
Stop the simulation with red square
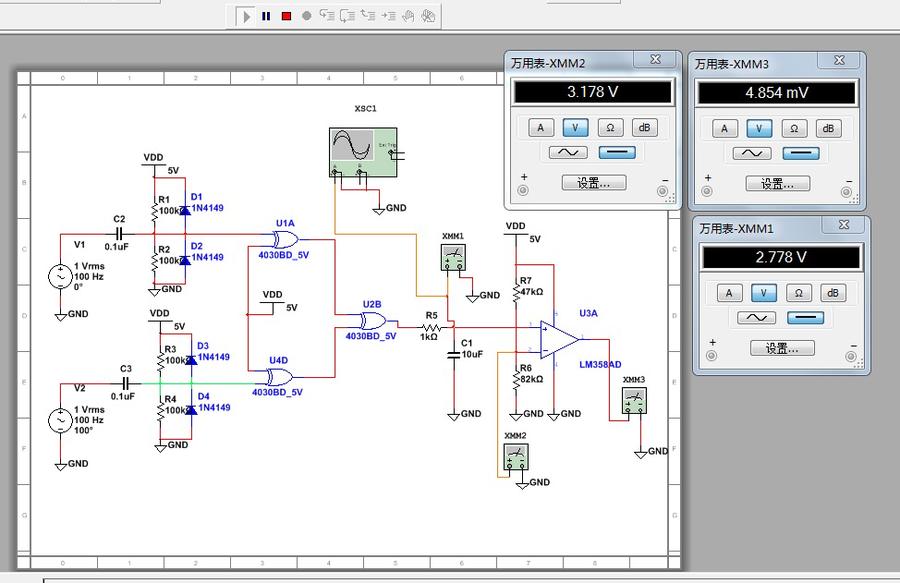(x=286, y=16)
